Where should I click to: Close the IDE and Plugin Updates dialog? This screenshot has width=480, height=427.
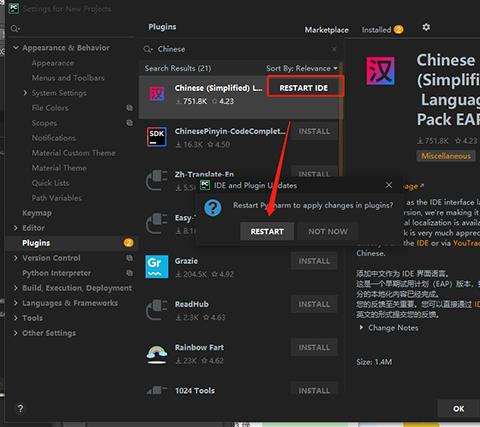(x=389, y=185)
